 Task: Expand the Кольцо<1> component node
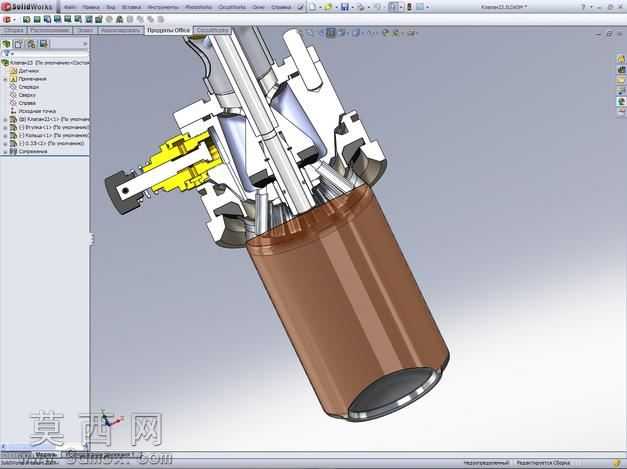click(5, 135)
